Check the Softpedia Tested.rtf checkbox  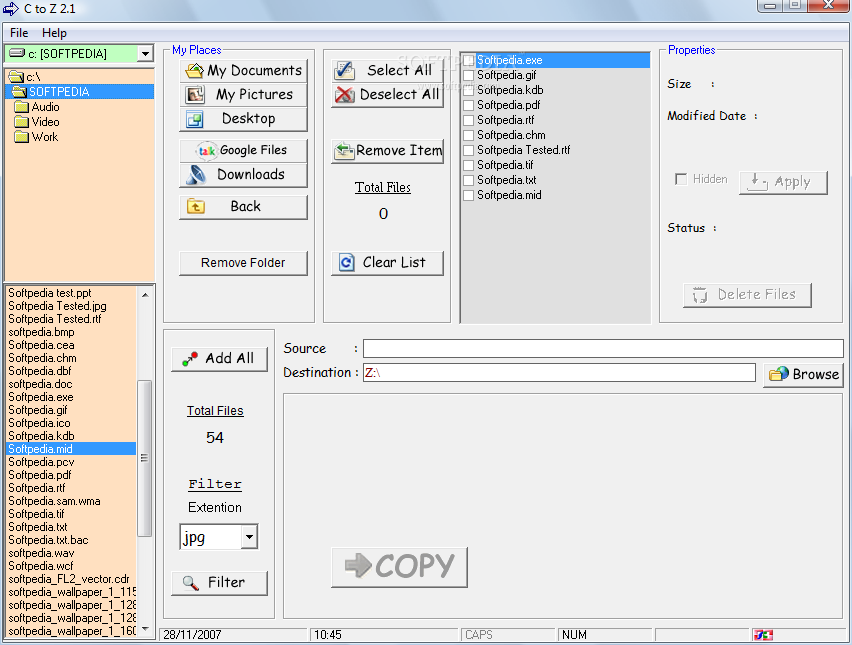pyautogui.click(x=468, y=150)
